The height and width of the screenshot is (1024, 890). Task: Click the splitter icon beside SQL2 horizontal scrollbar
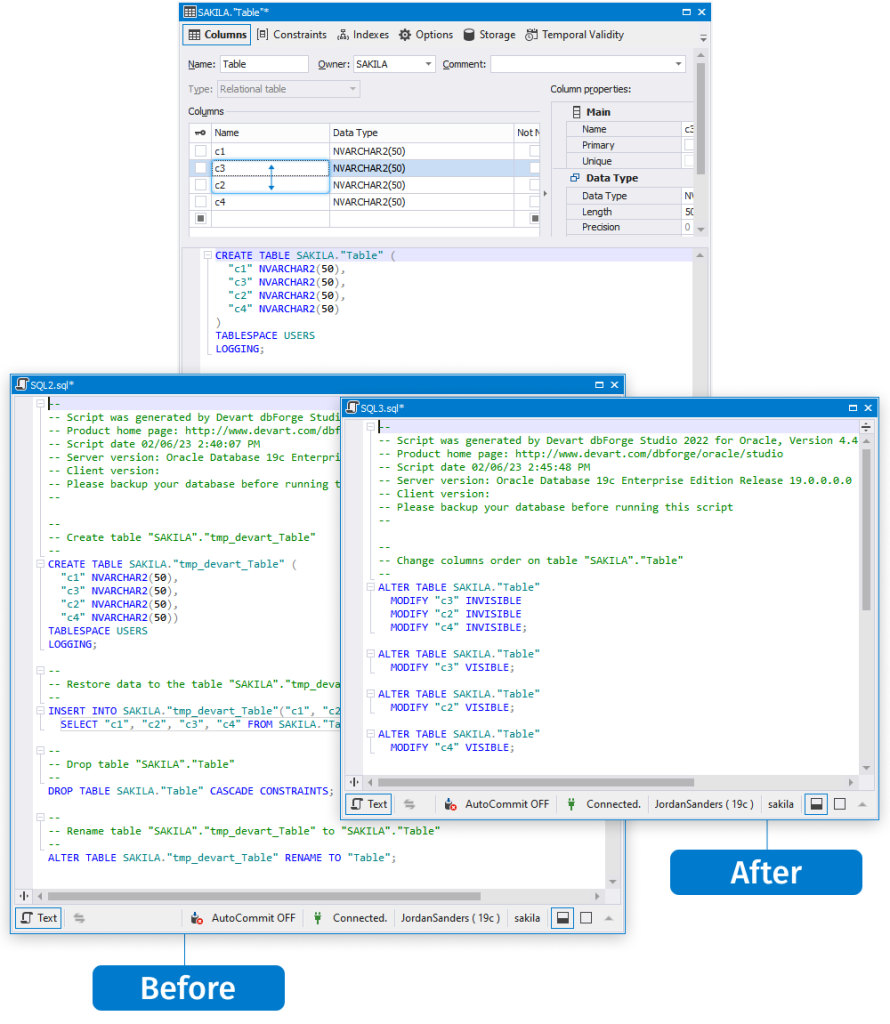click(24, 896)
